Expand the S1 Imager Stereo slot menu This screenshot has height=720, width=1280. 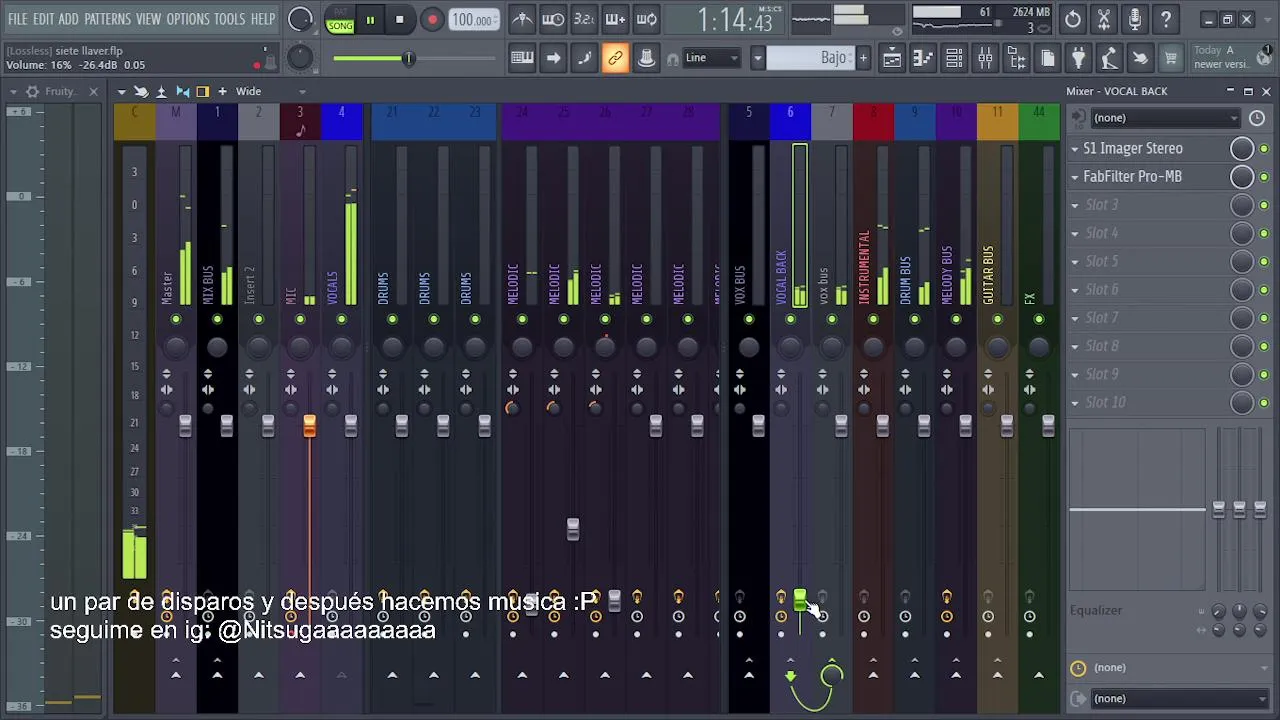[x=1075, y=149]
